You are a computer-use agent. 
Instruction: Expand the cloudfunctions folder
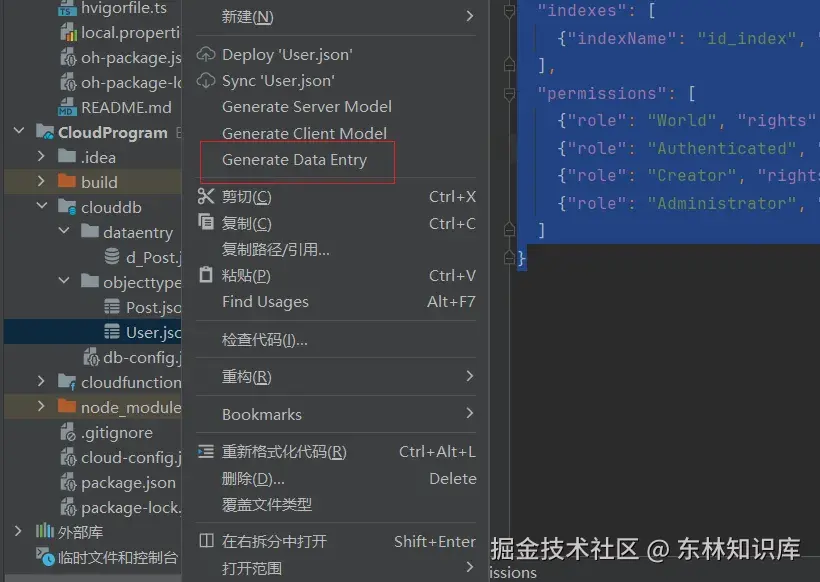[41, 381]
